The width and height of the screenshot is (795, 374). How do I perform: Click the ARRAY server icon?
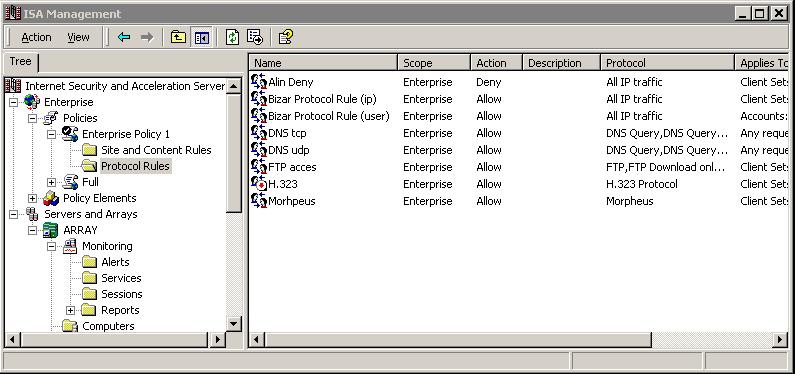coord(51,230)
